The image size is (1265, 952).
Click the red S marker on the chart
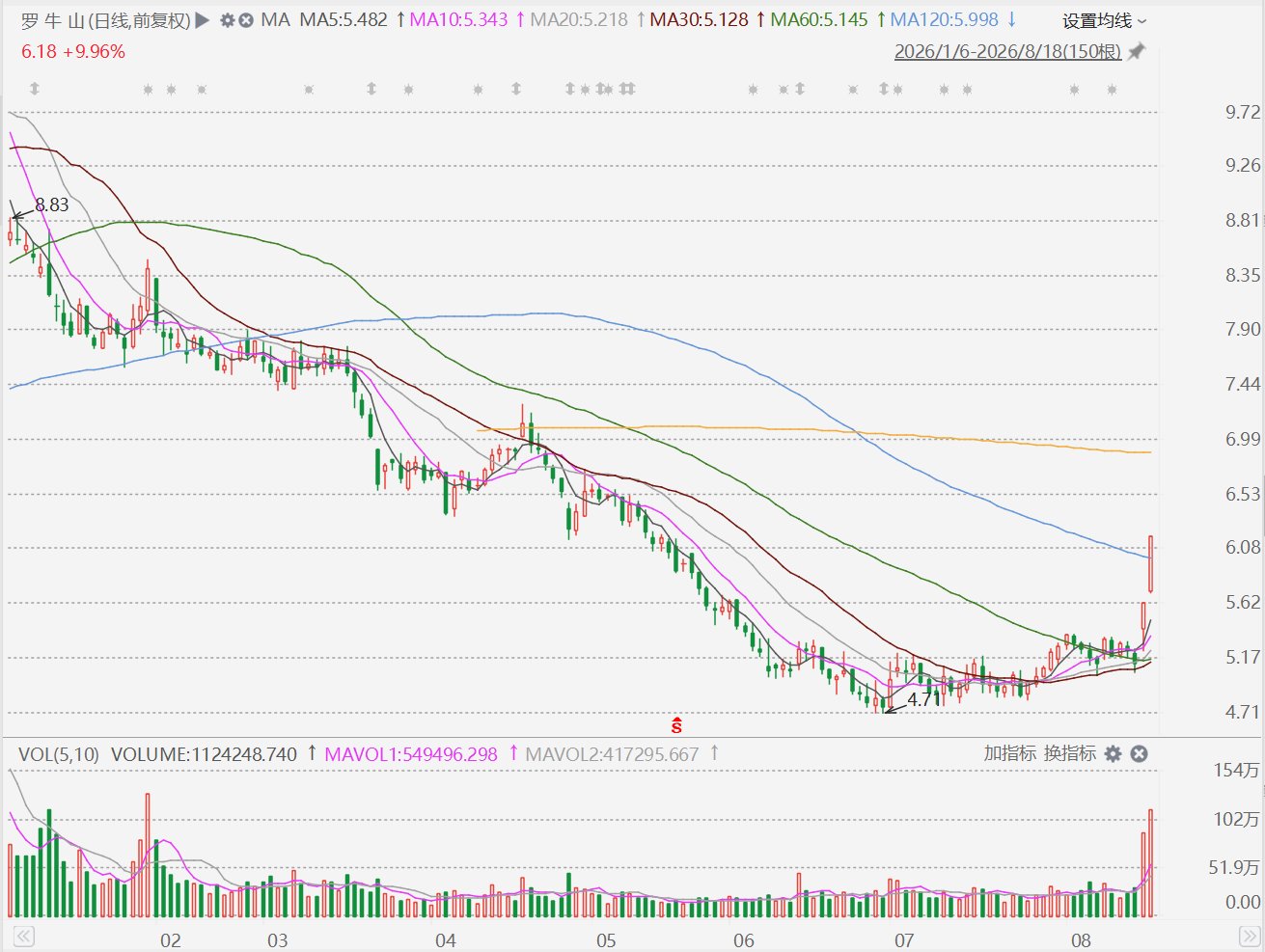pos(676,724)
